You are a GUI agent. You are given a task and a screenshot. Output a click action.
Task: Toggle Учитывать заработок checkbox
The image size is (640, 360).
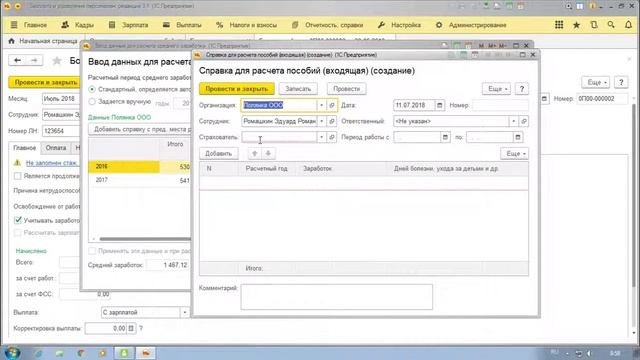point(18,220)
